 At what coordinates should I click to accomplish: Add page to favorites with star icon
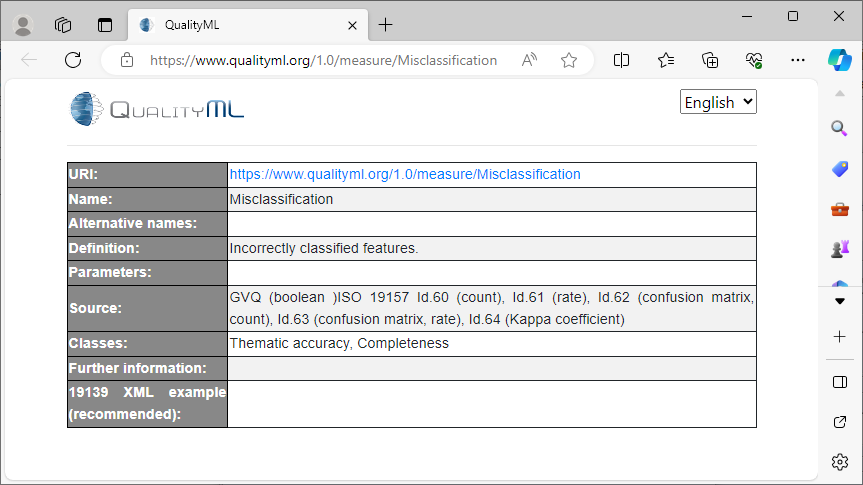click(569, 60)
